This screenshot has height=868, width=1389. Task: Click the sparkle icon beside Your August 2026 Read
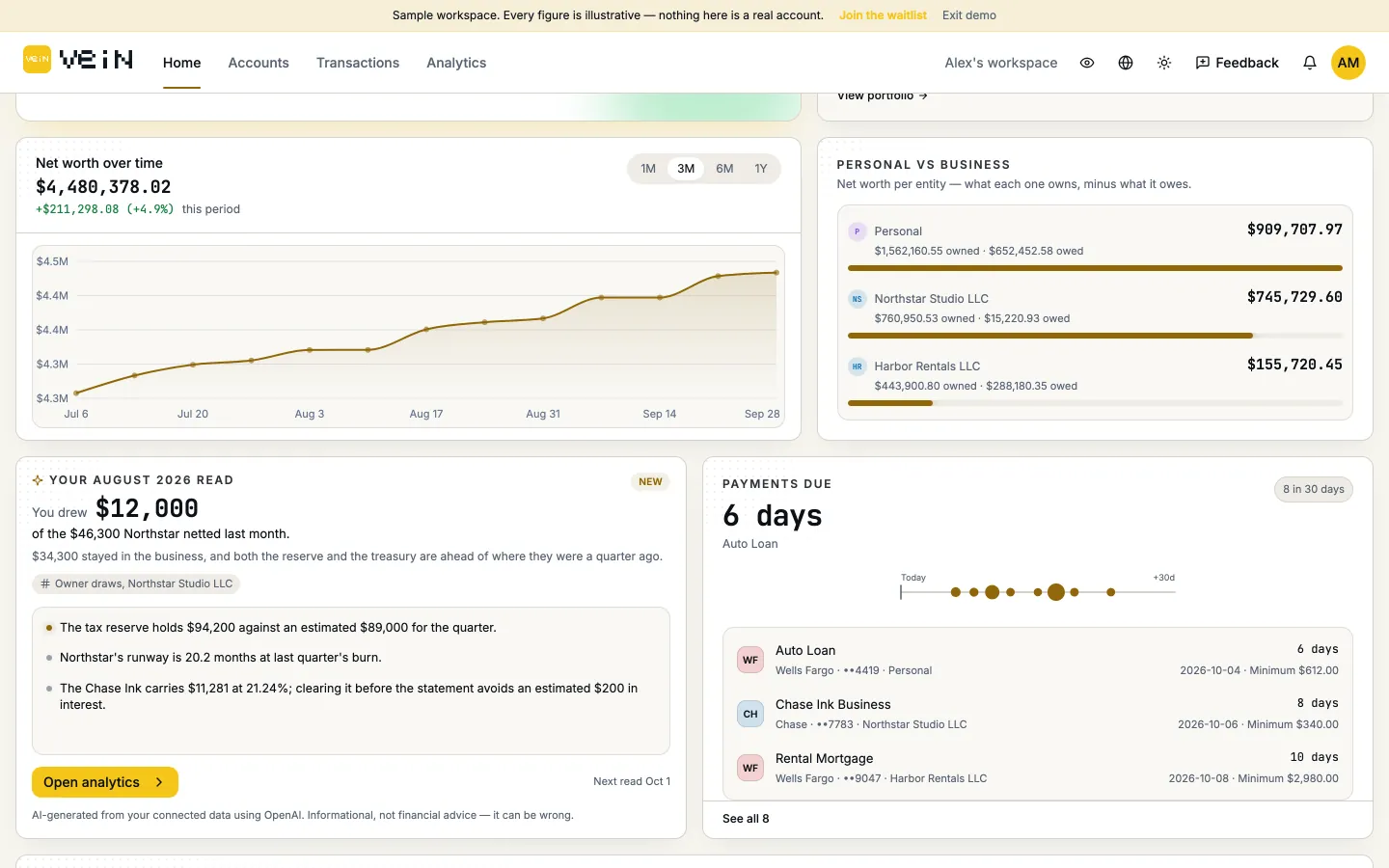click(38, 480)
